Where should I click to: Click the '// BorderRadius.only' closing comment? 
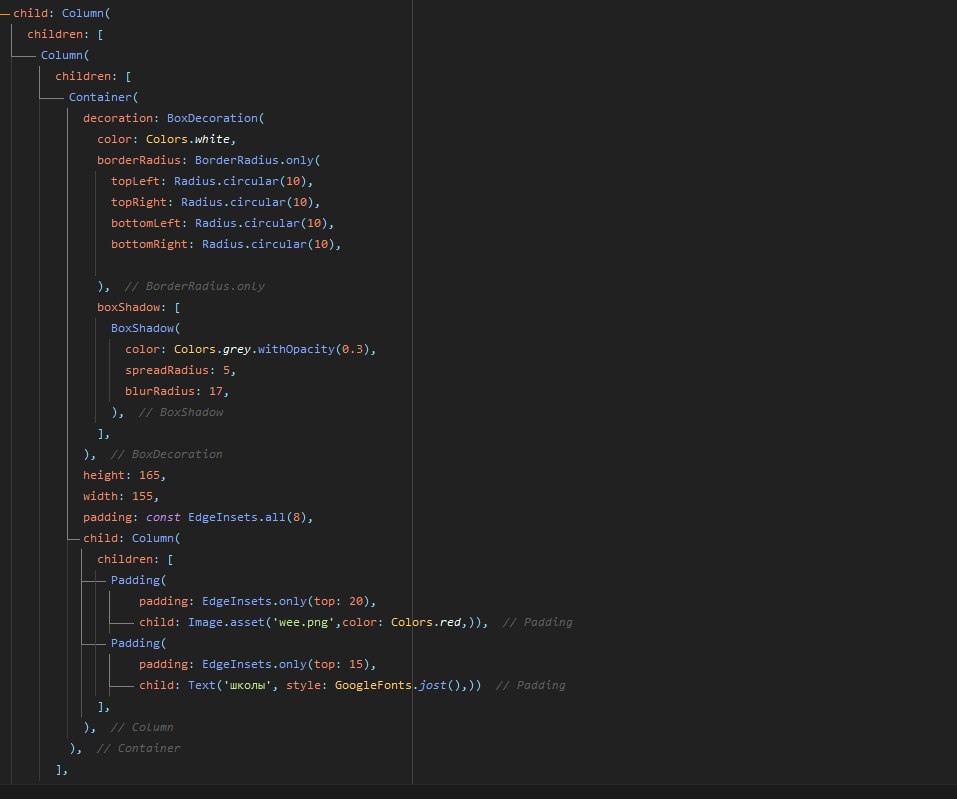[x=194, y=286]
